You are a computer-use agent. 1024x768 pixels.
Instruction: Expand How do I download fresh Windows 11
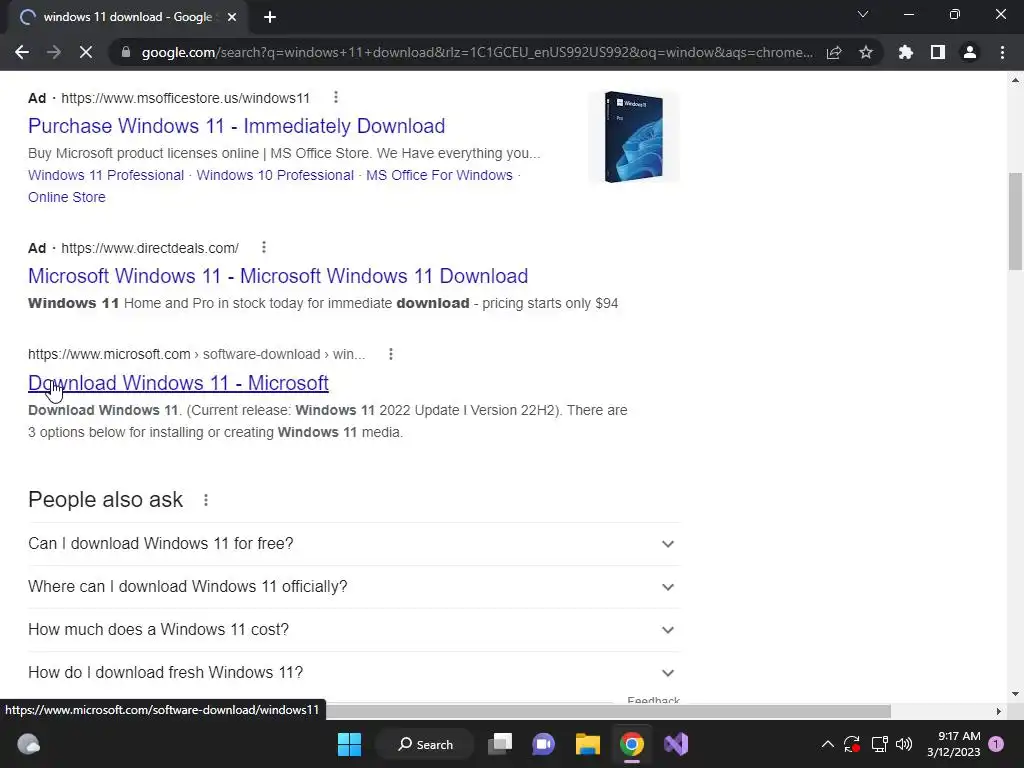[x=355, y=673]
